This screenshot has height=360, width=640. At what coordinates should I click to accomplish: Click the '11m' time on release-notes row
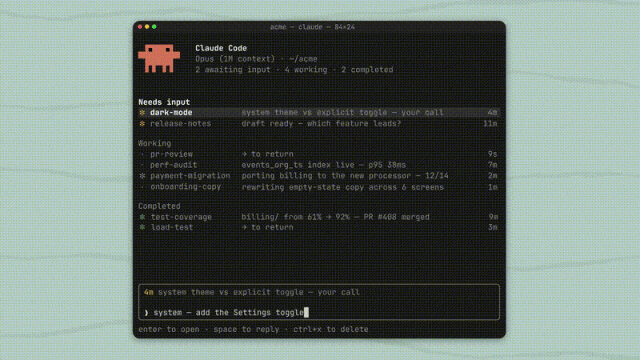(x=490, y=124)
